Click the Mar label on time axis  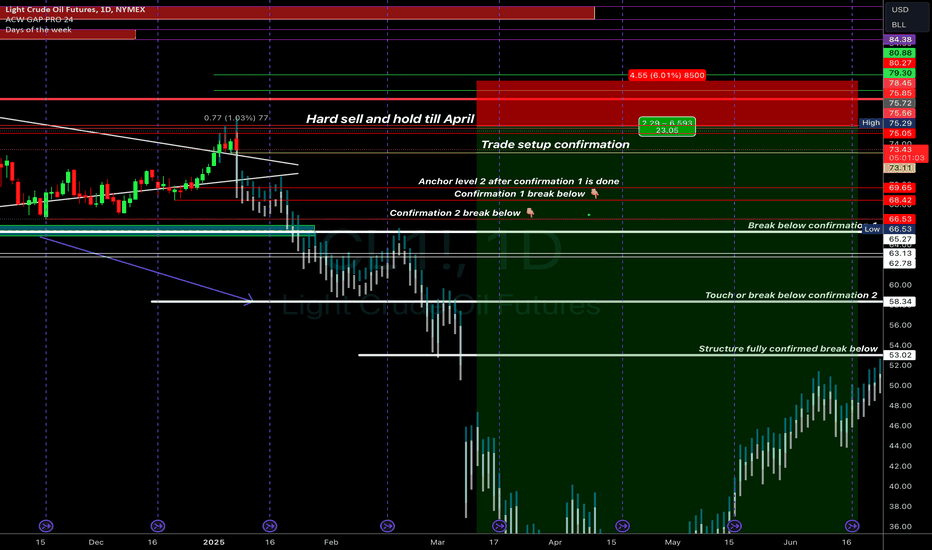[437, 542]
